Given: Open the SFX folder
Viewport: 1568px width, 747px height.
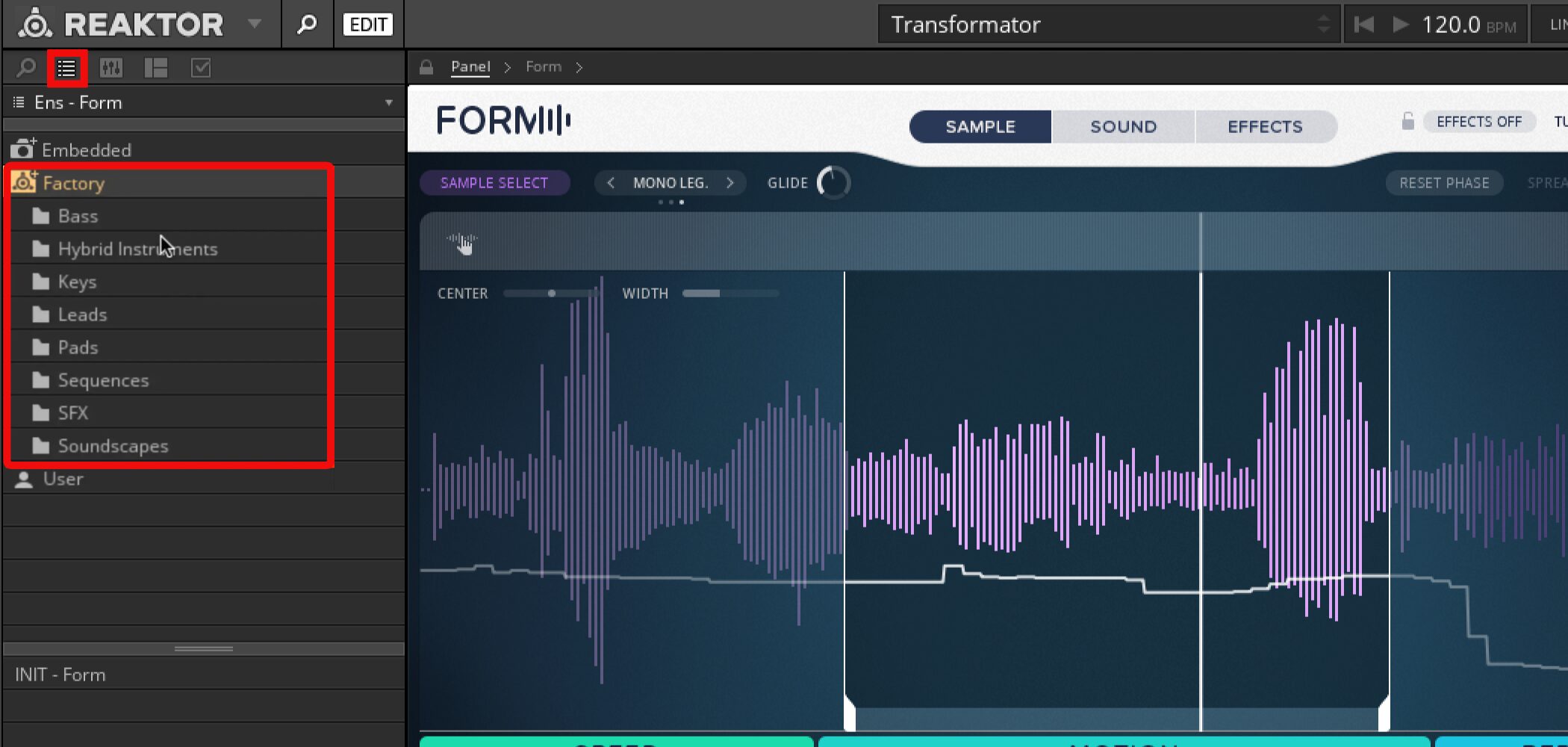Looking at the screenshot, I should [x=204, y=413].
